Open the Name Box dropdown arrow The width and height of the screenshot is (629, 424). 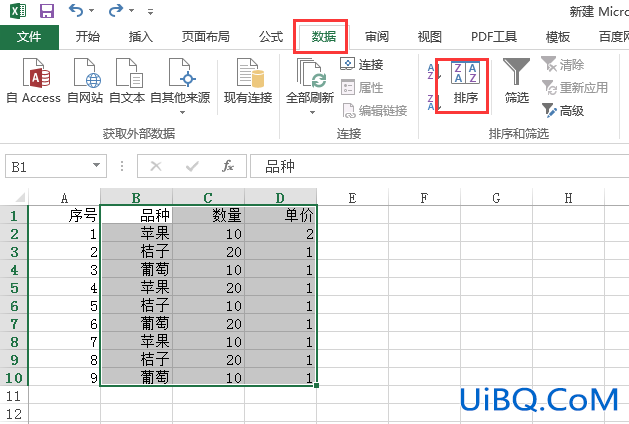[96, 165]
